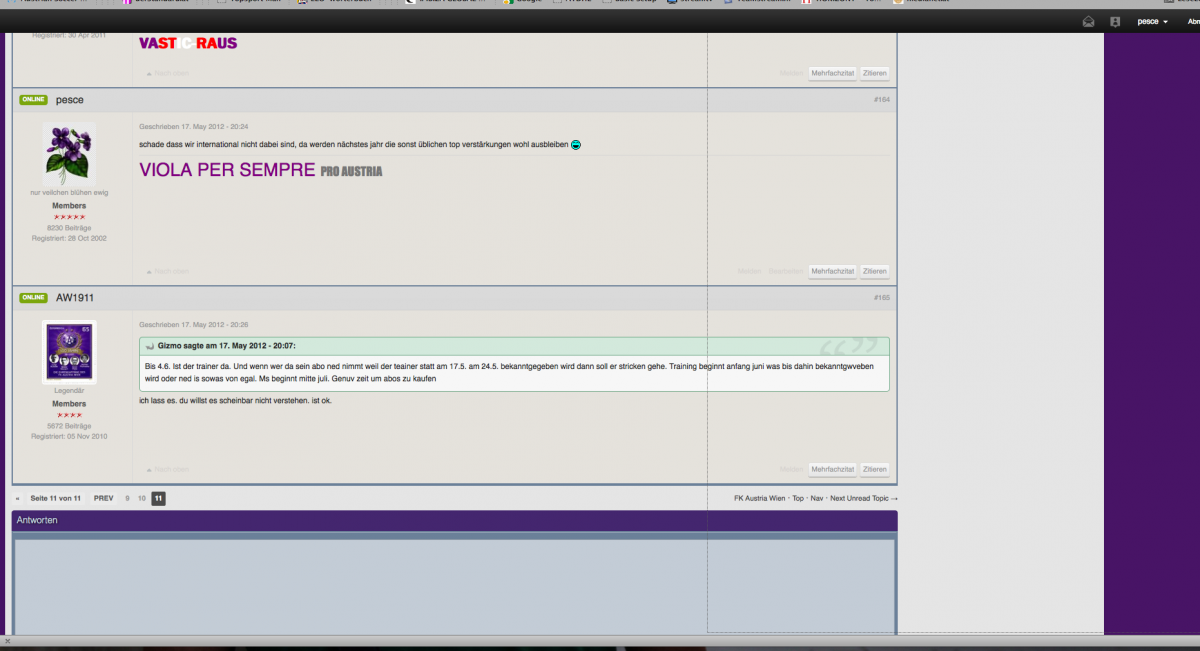Go to previous page with PREV
Image resolution: width=1200 pixels, height=651 pixels.
click(103, 498)
